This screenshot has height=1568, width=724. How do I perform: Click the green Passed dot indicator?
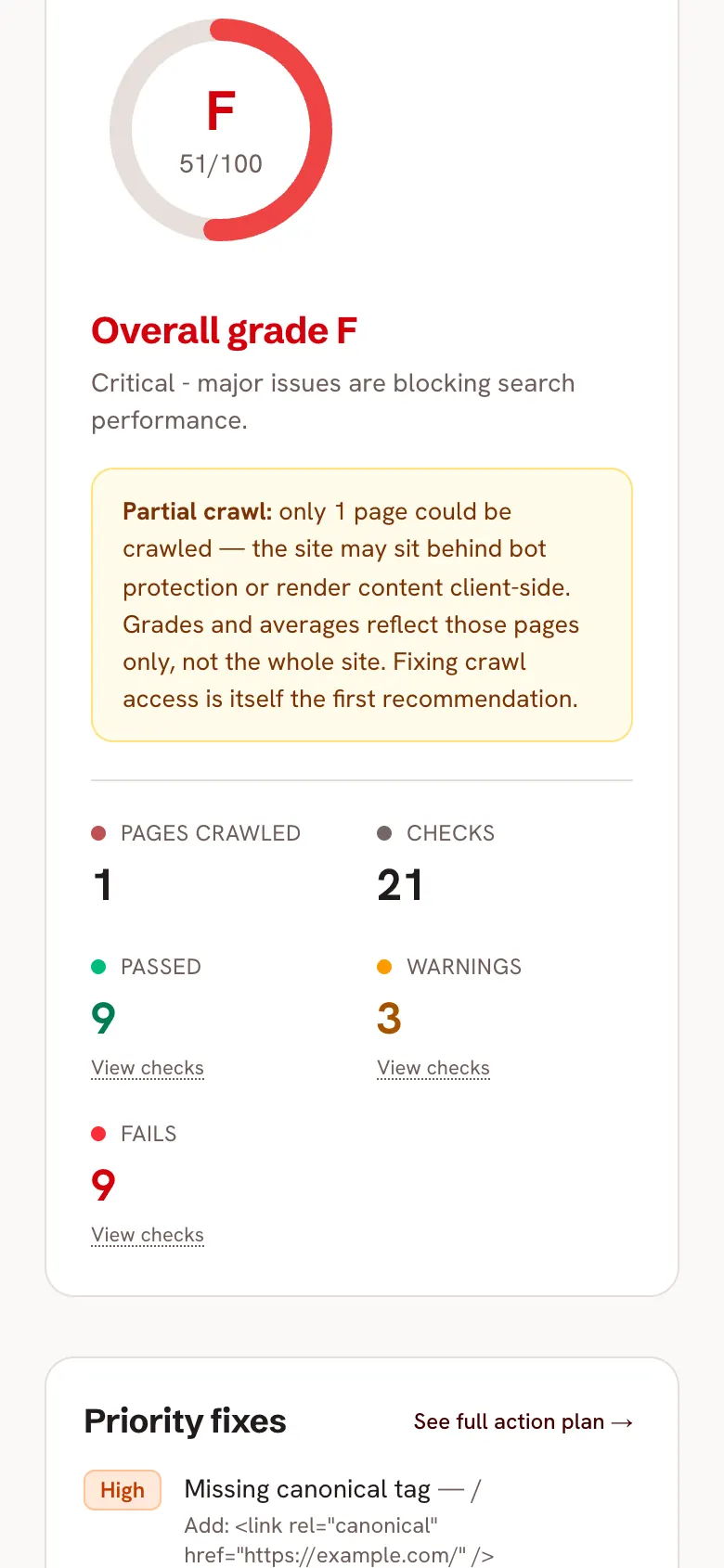tap(98, 967)
